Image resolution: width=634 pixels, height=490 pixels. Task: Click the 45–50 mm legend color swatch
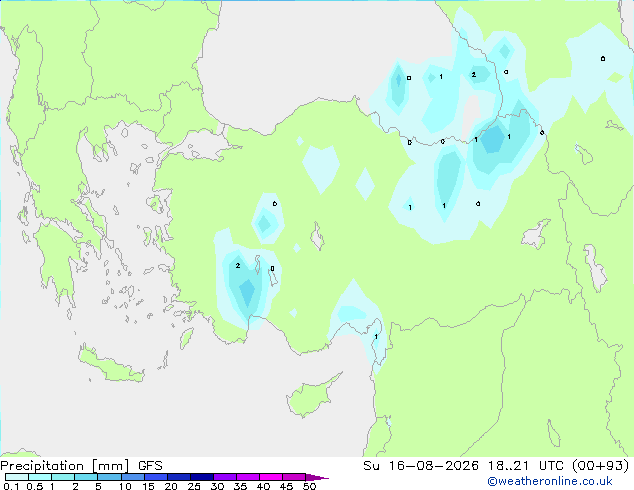pyautogui.click(x=294, y=477)
